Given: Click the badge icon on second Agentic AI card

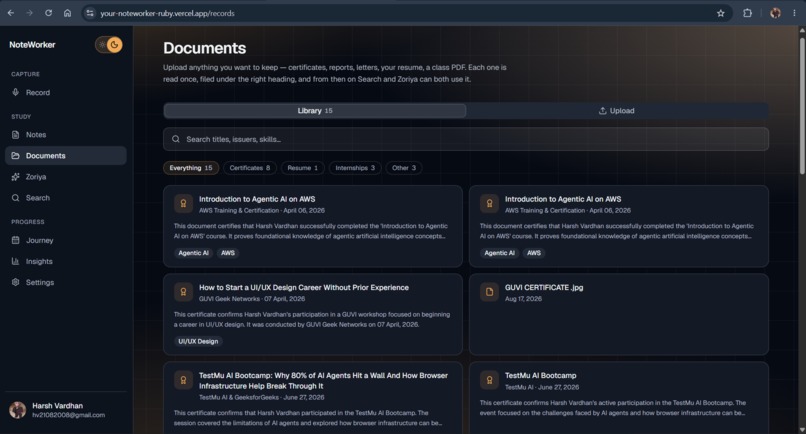Looking at the screenshot, I should pyautogui.click(x=489, y=203).
